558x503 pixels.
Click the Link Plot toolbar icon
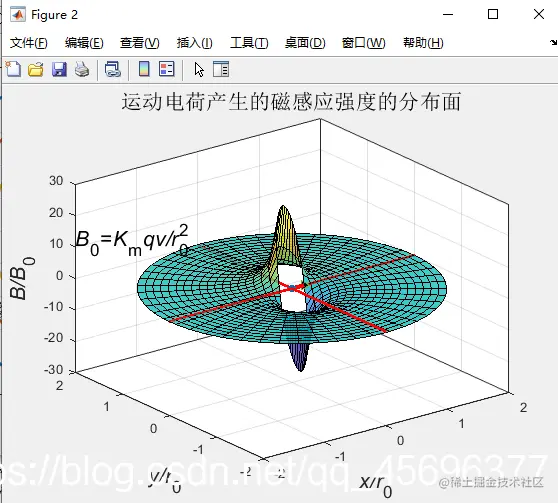pos(113,69)
